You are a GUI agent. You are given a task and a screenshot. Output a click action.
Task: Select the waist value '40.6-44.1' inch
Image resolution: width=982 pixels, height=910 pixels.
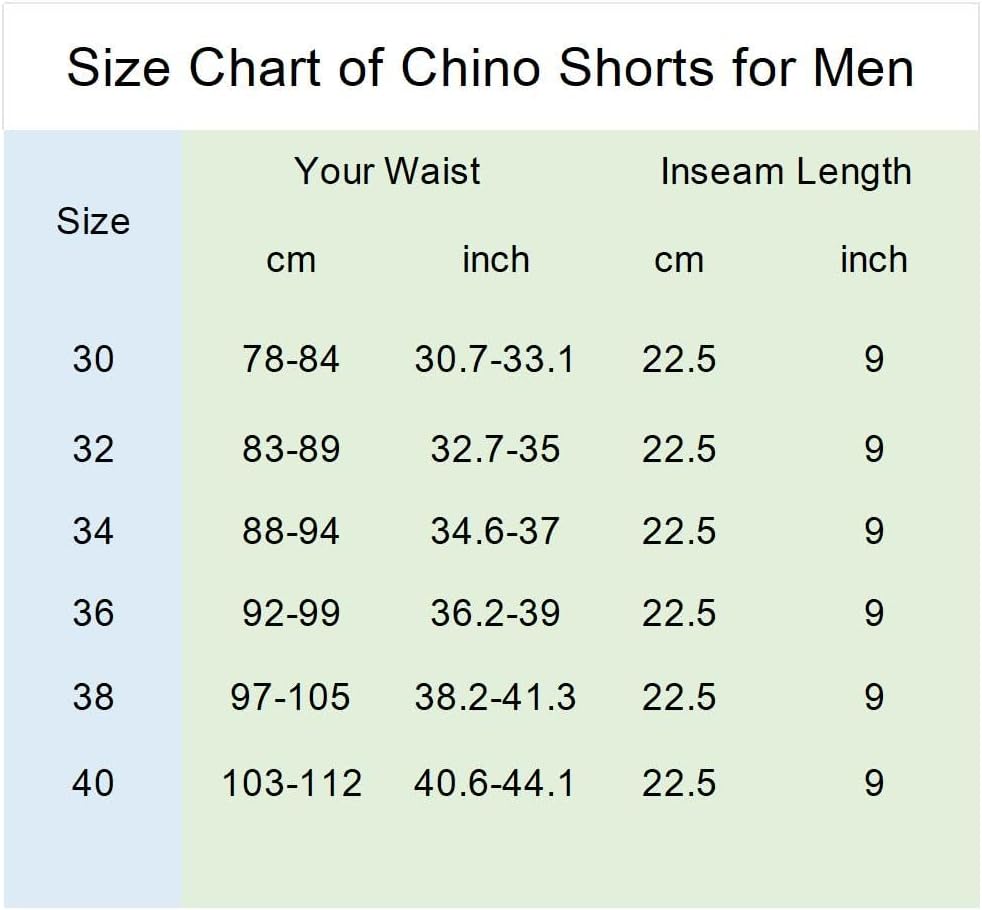[x=494, y=783]
